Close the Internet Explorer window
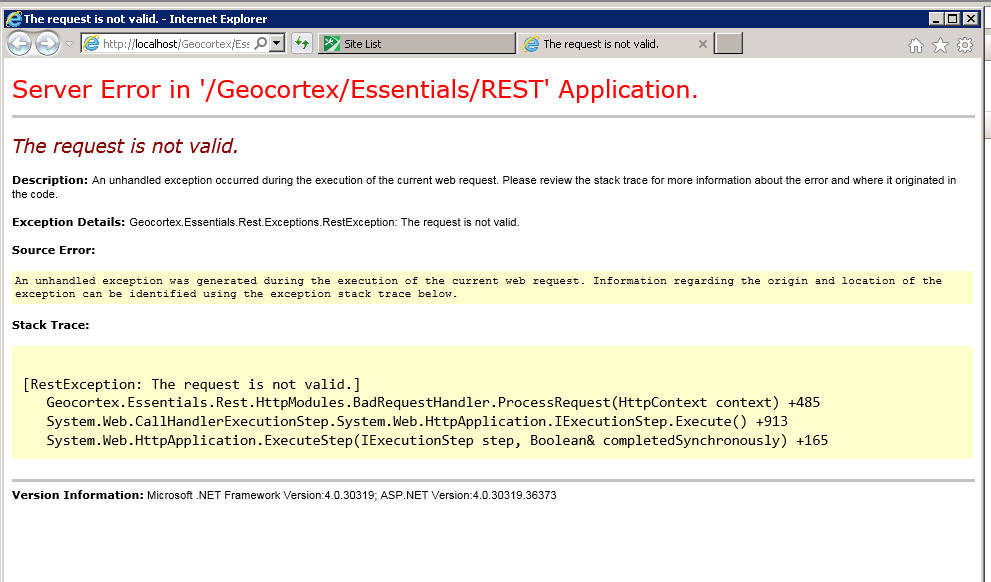991x582 pixels. coord(970,19)
